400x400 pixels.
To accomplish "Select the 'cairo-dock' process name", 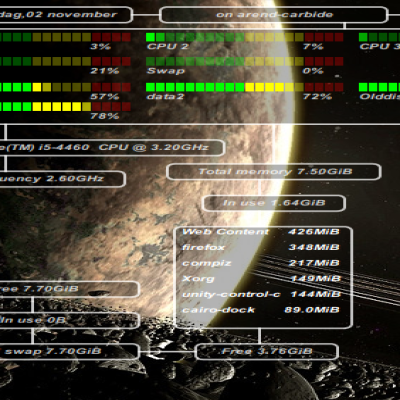I will pos(219,310).
